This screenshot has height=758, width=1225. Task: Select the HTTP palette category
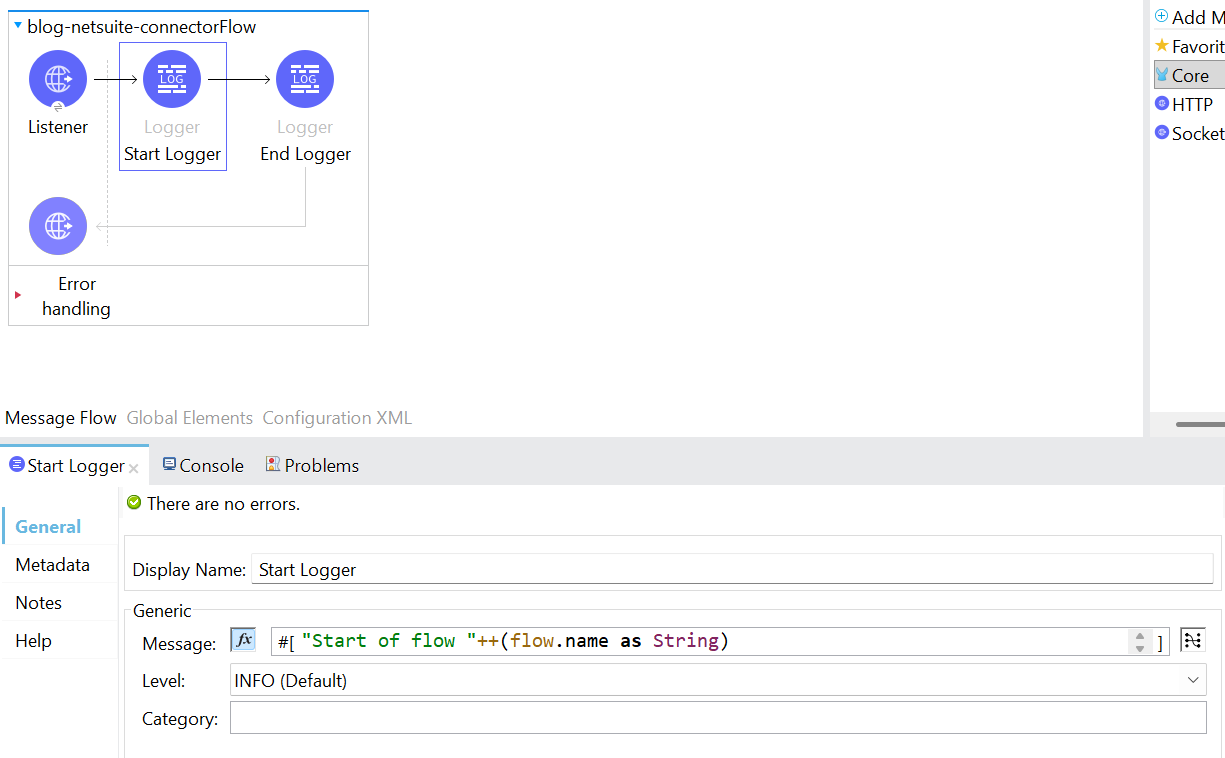pos(1191,104)
